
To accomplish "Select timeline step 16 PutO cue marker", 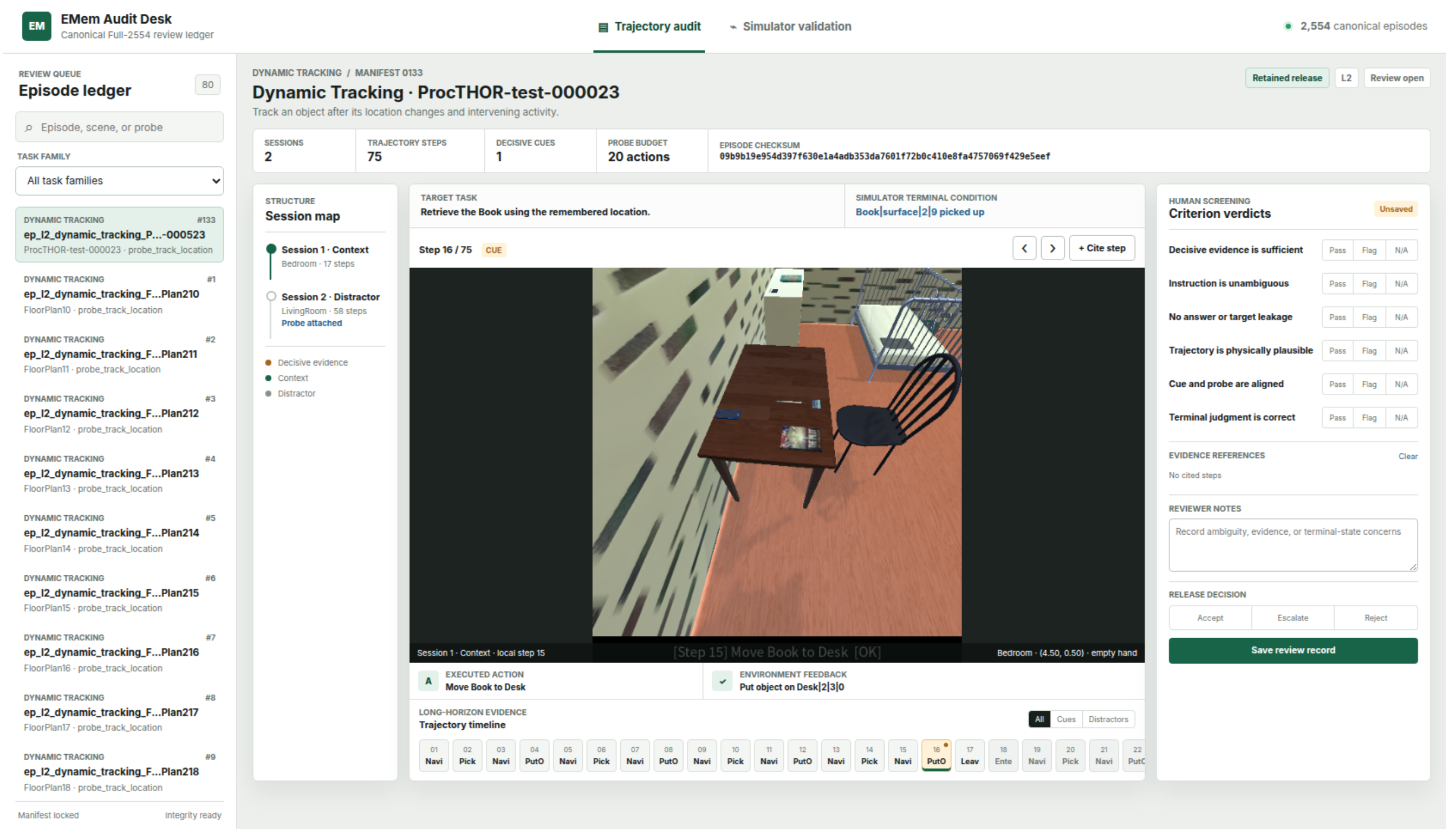I will (x=935, y=755).
